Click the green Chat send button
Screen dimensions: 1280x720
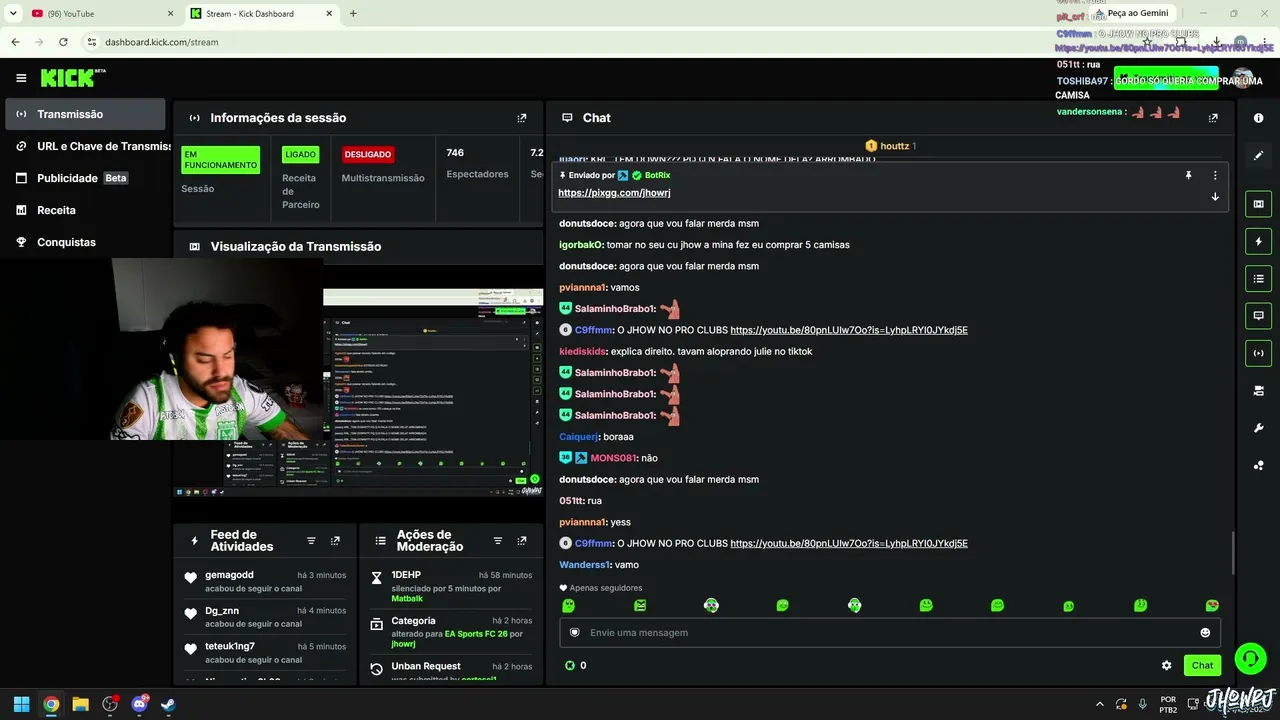1202,665
